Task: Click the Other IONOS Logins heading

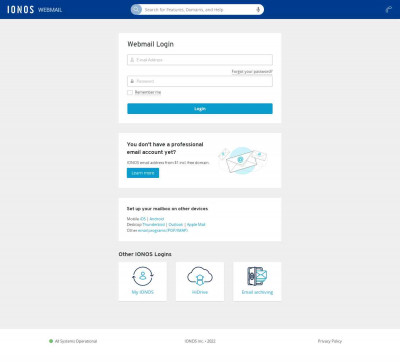Action: pos(145,254)
